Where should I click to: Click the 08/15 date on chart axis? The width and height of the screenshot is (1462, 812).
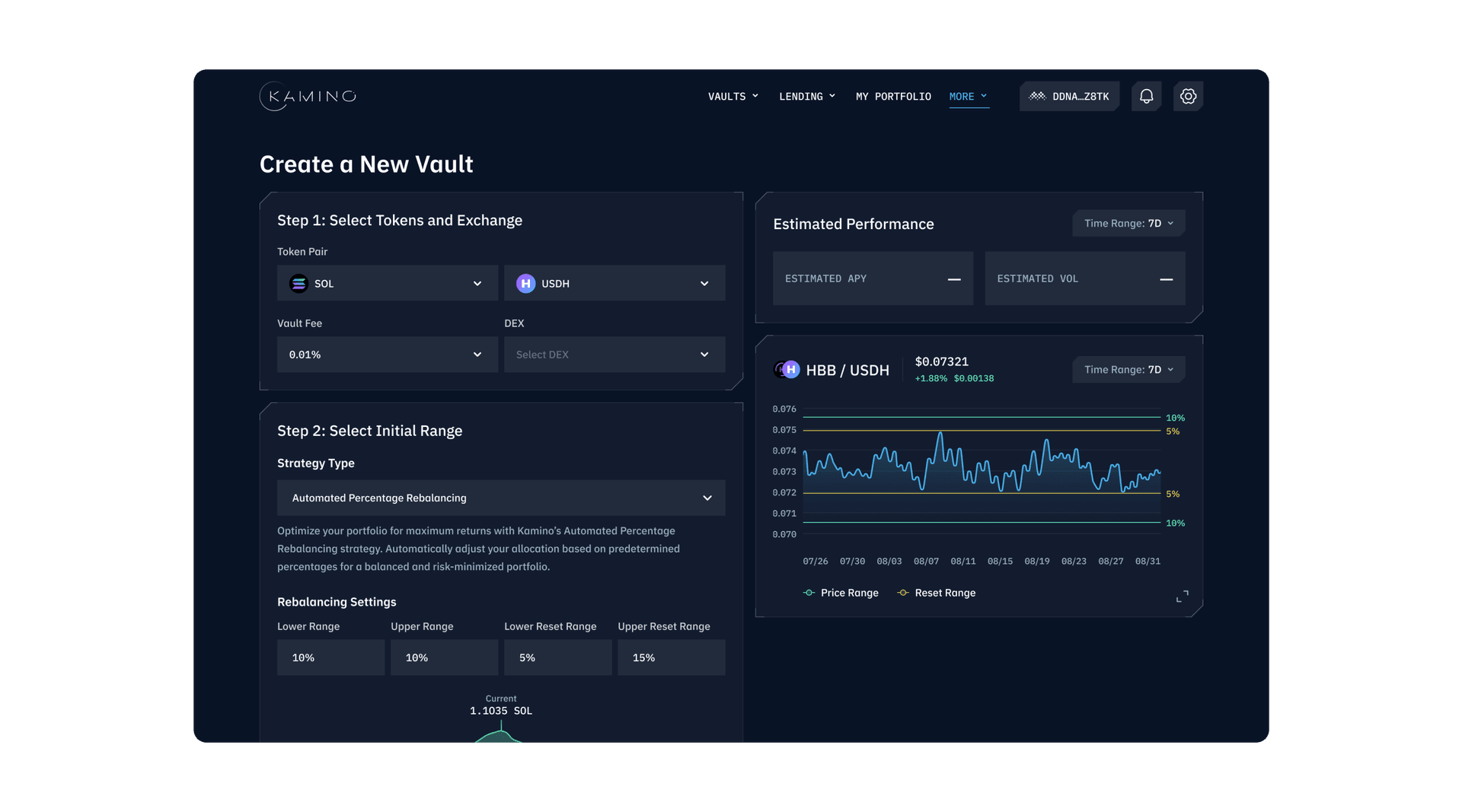1000,561
